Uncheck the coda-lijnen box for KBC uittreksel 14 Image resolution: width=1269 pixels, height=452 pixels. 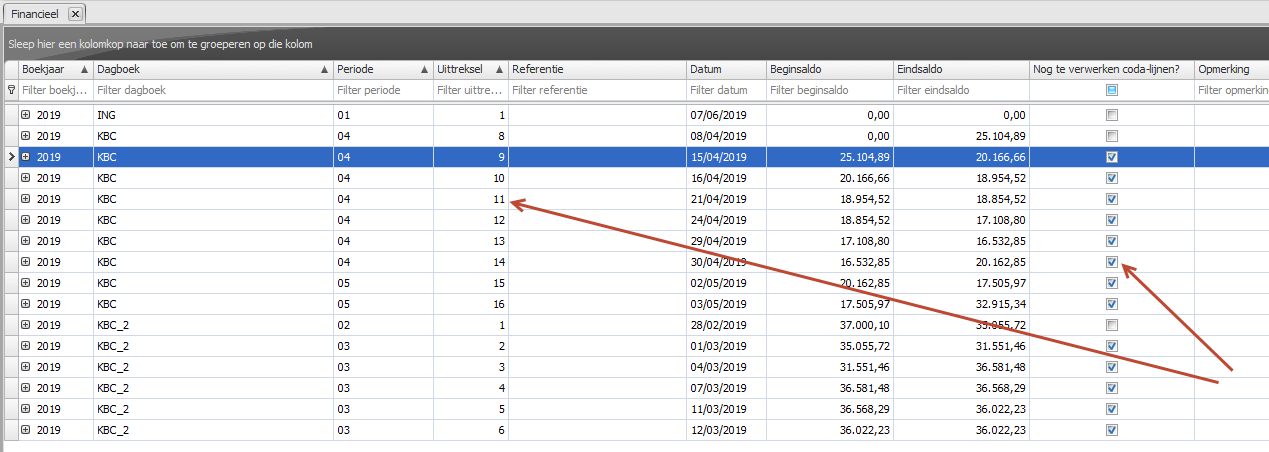tap(1111, 262)
